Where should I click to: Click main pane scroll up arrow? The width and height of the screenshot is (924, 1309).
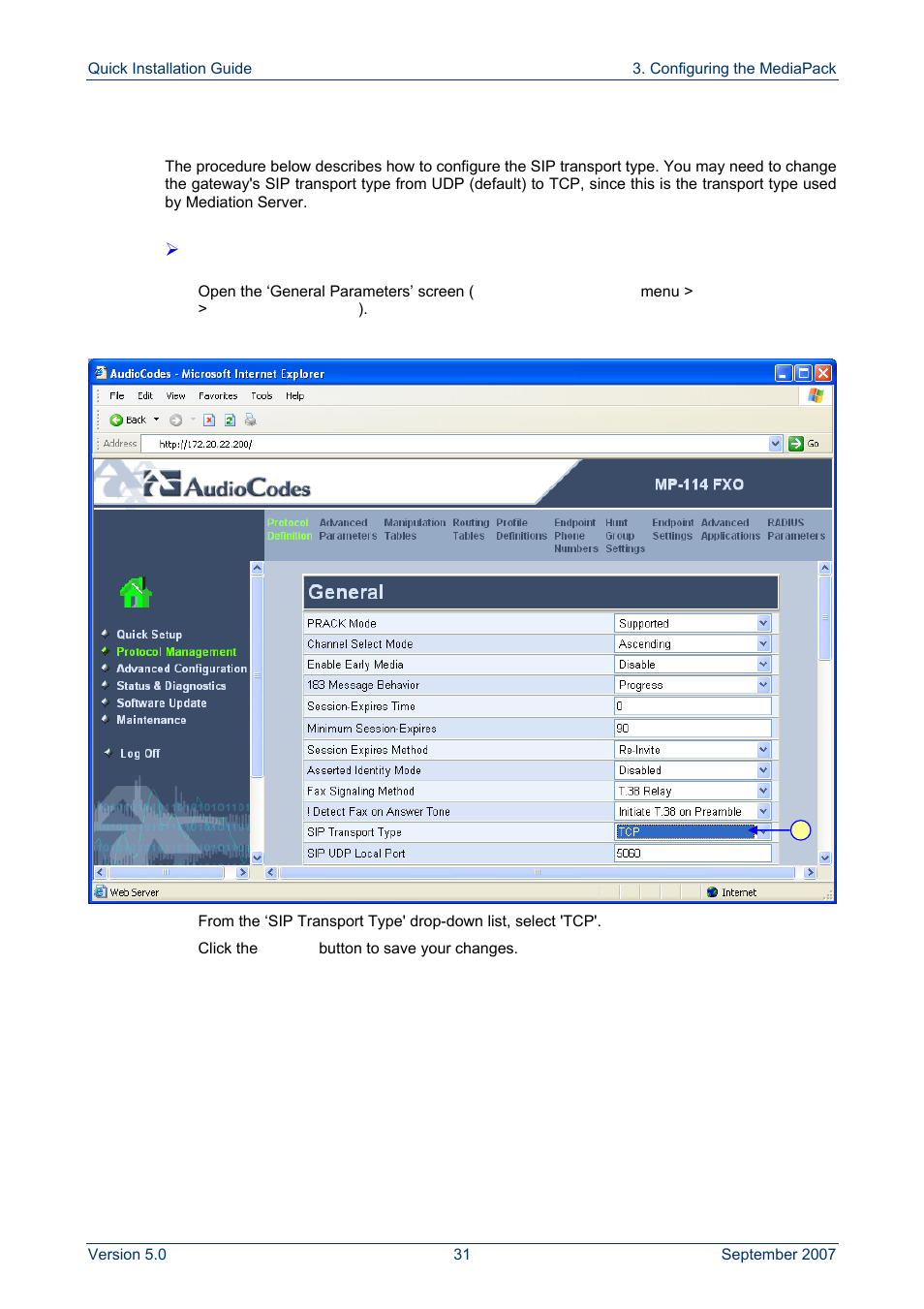tap(825, 569)
